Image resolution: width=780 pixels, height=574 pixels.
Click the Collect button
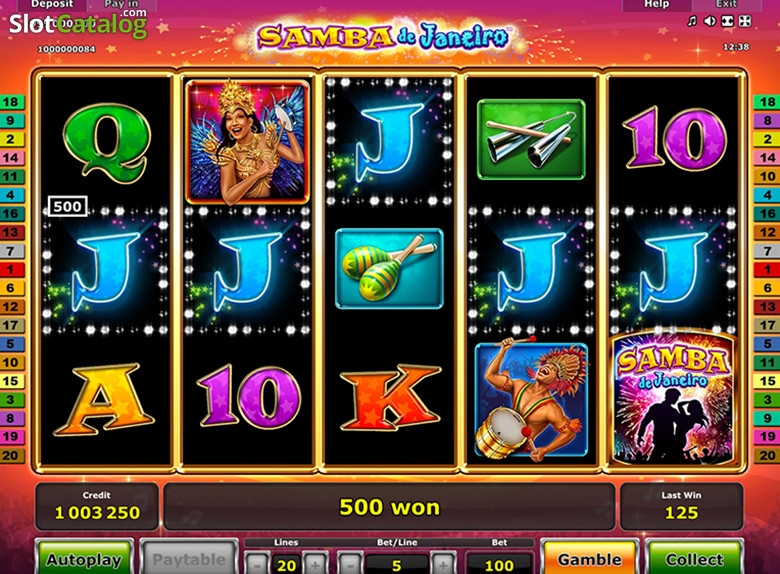[x=694, y=558]
